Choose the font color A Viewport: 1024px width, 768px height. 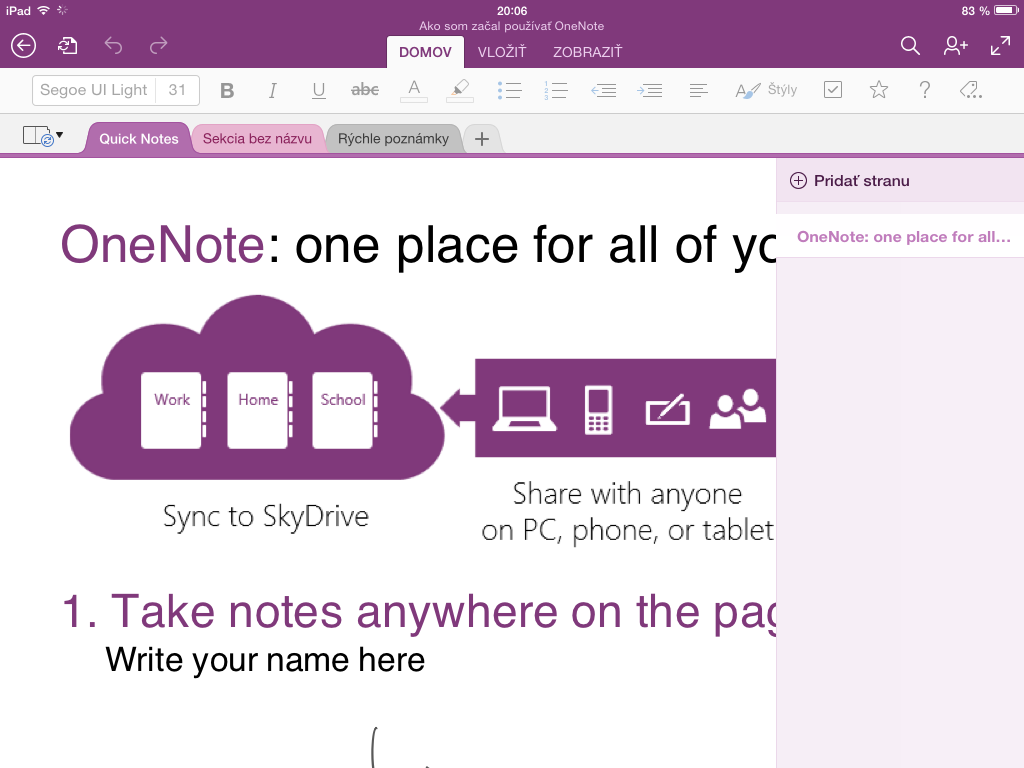point(414,90)
